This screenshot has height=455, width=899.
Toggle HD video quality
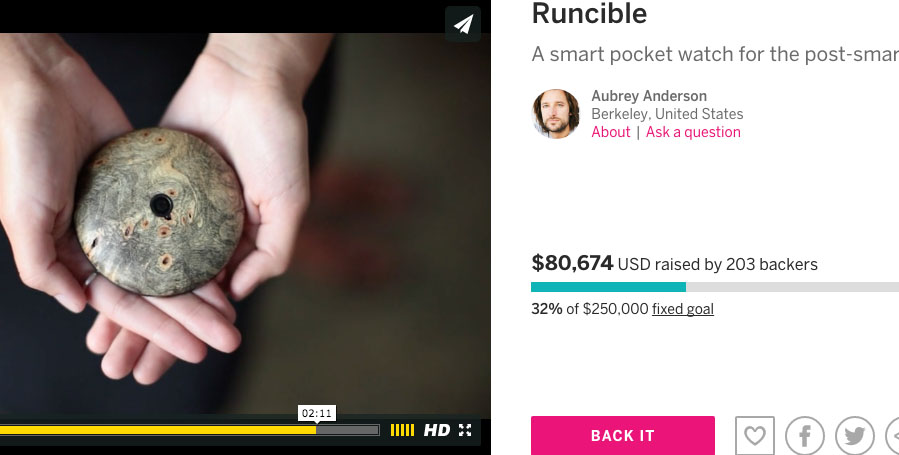[437, 430]
